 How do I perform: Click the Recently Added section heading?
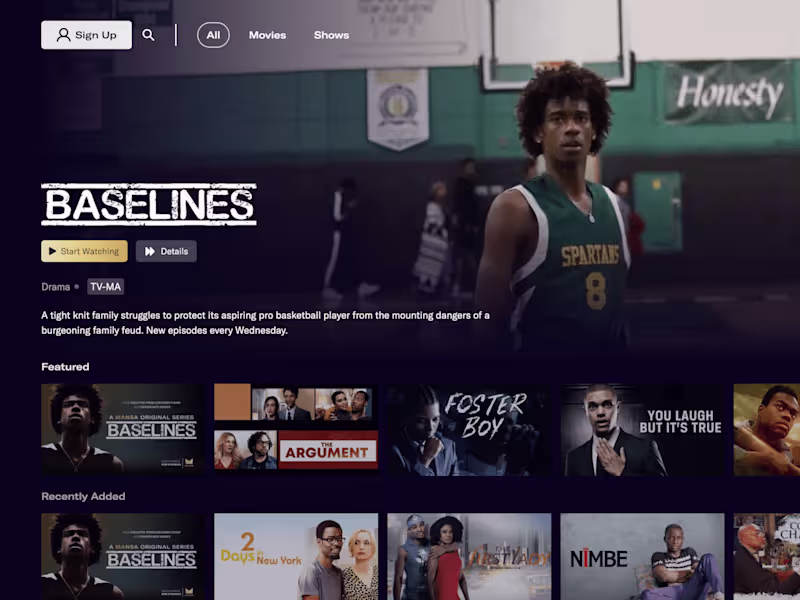coord(83,496)
